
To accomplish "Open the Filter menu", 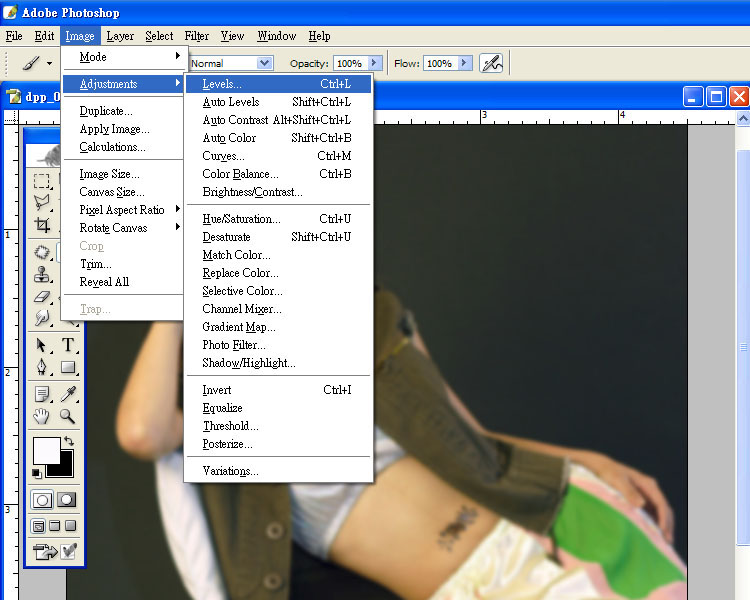I will click(197, 36).
